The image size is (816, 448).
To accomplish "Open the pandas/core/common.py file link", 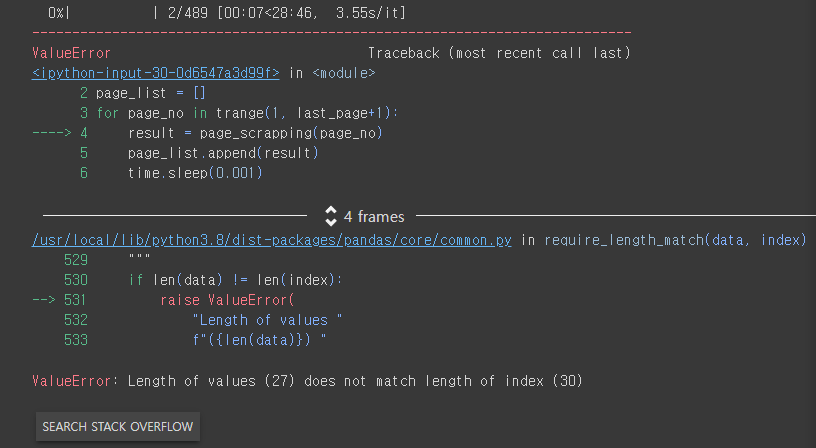I will click(x=272, y=240).
